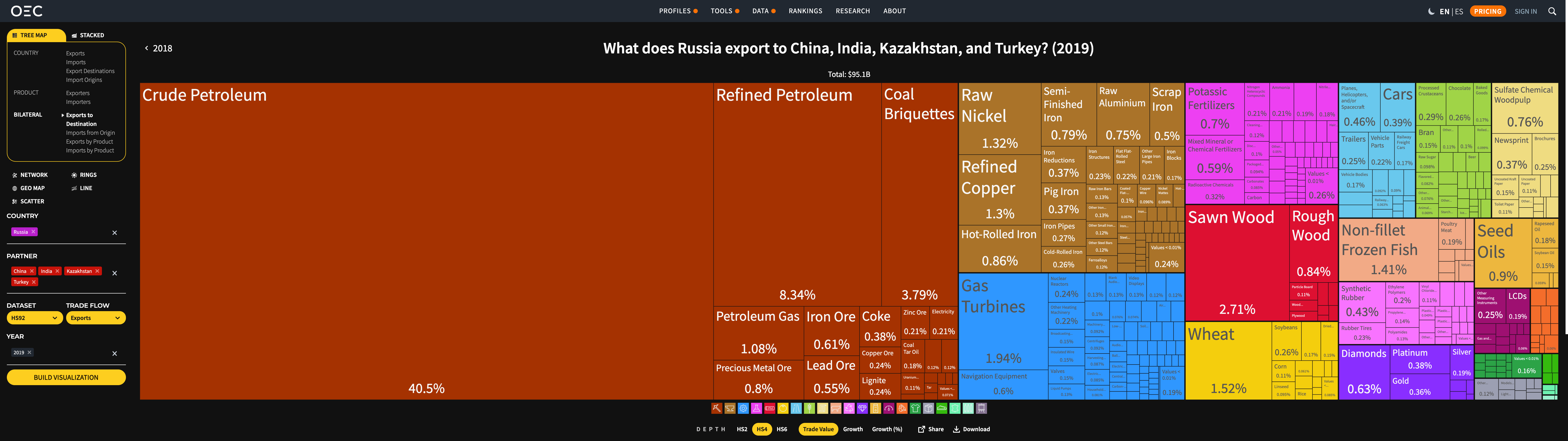The image size is (1568, 441).
Task: Open the Profiles menu dropdown
Action: click(678, 11)
